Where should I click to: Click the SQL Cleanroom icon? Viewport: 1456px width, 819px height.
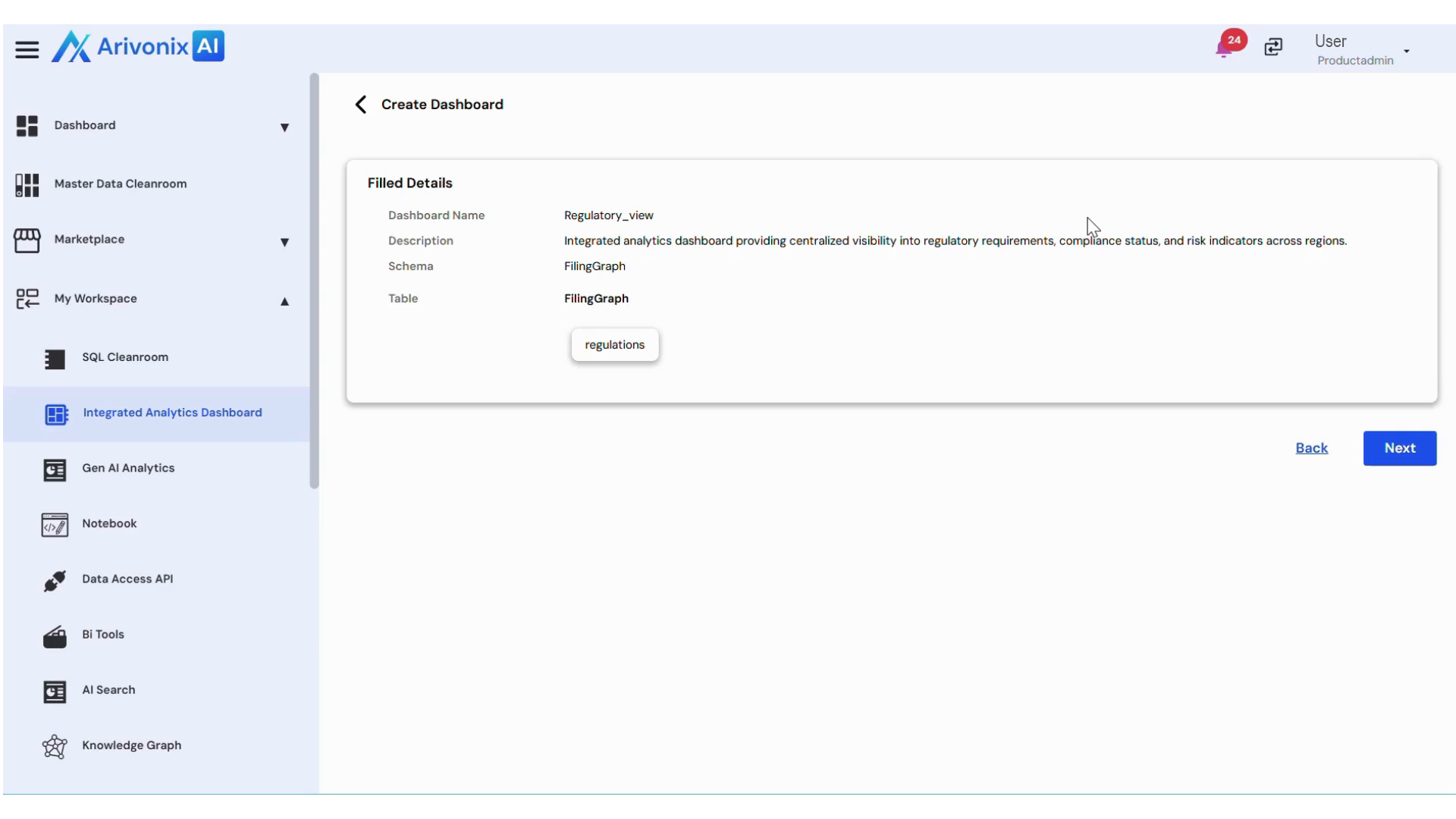(x=55, y=359)
